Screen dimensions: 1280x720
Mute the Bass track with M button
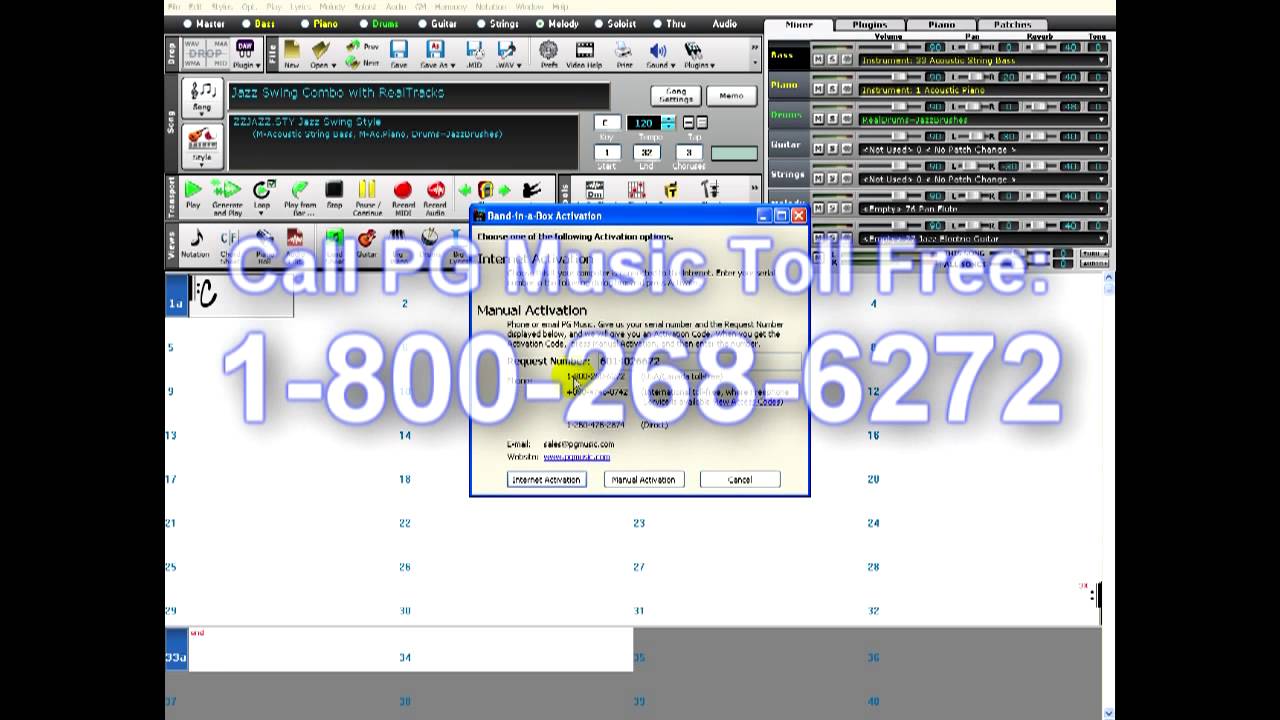tap(818, 60)
